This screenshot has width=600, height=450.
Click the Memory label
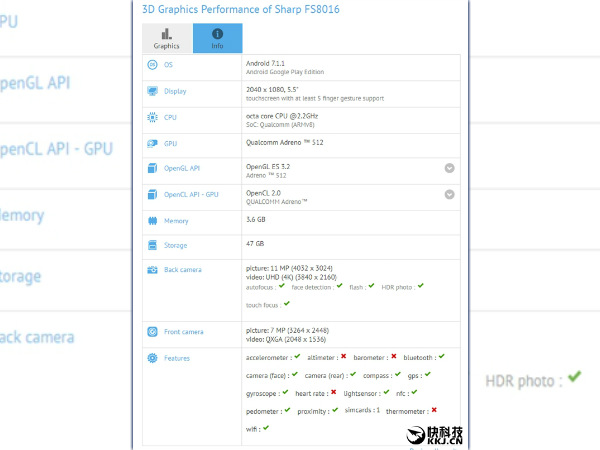click(x=176, y=221)
